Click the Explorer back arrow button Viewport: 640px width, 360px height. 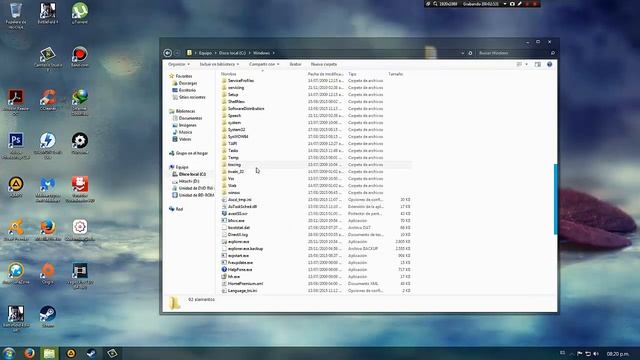(167, 53)
